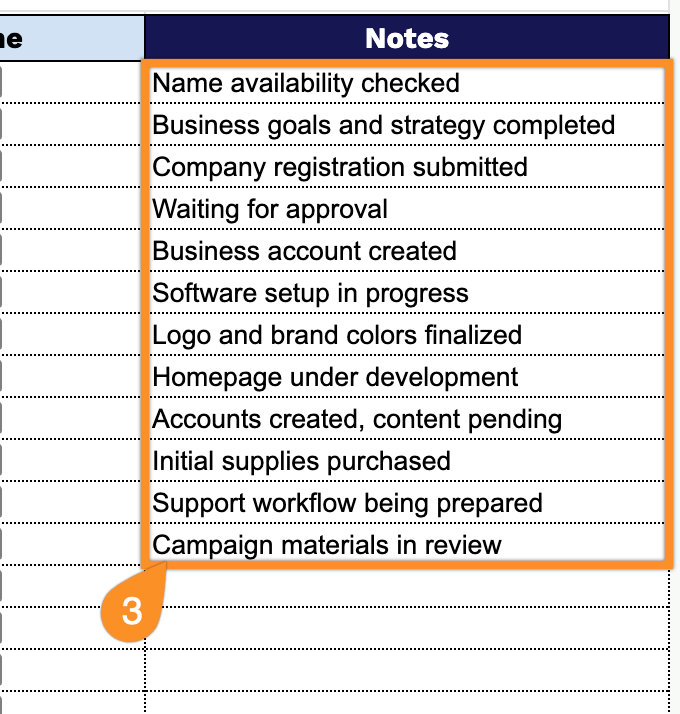Click the Notes column header
680x714 pixels.
(x=407, y=38)
